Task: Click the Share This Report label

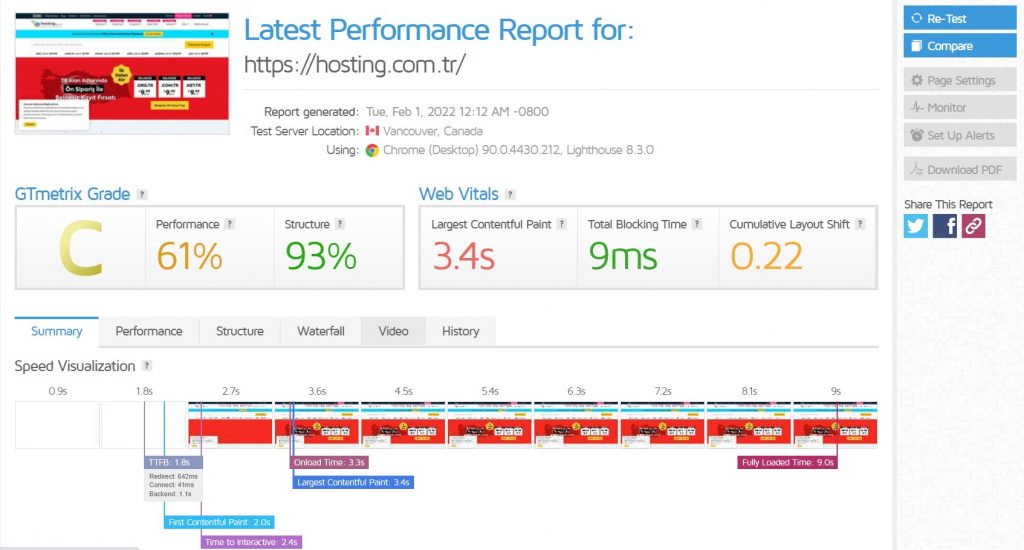Action: [948, 204]
